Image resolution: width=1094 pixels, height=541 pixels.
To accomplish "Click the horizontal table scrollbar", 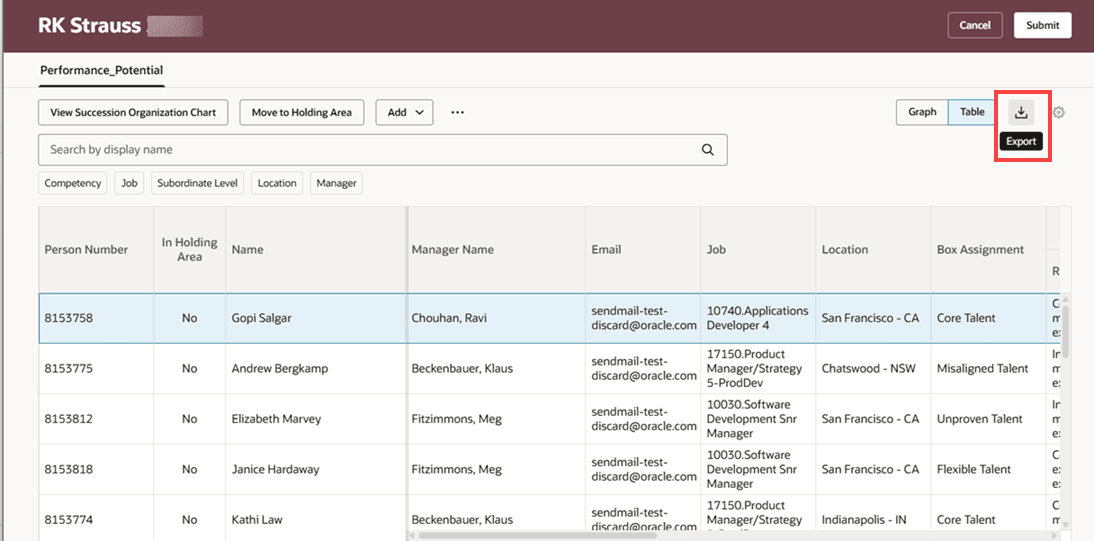I will 537,535.
